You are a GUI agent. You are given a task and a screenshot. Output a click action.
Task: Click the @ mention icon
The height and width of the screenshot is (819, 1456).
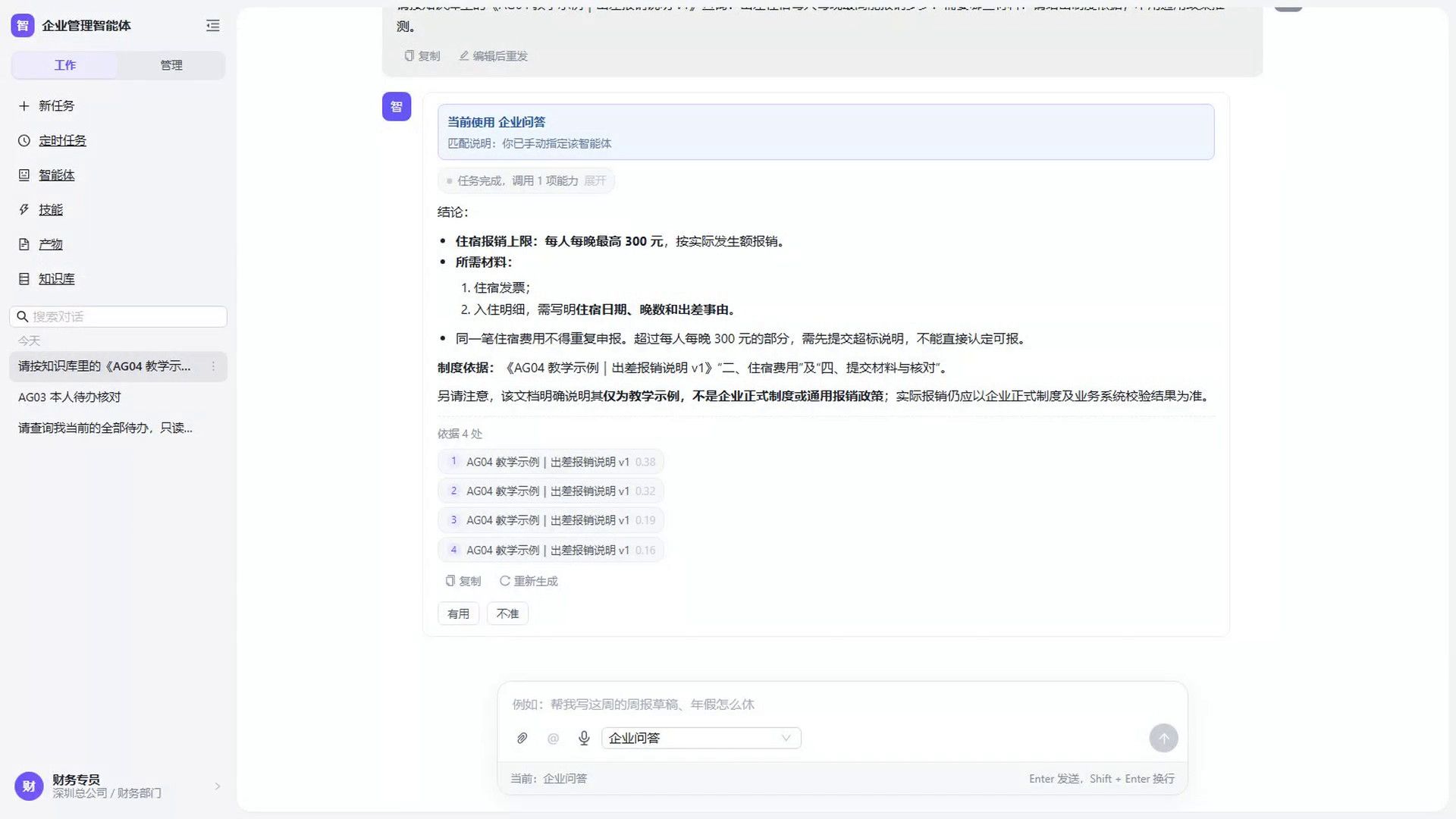coord(553,738)
